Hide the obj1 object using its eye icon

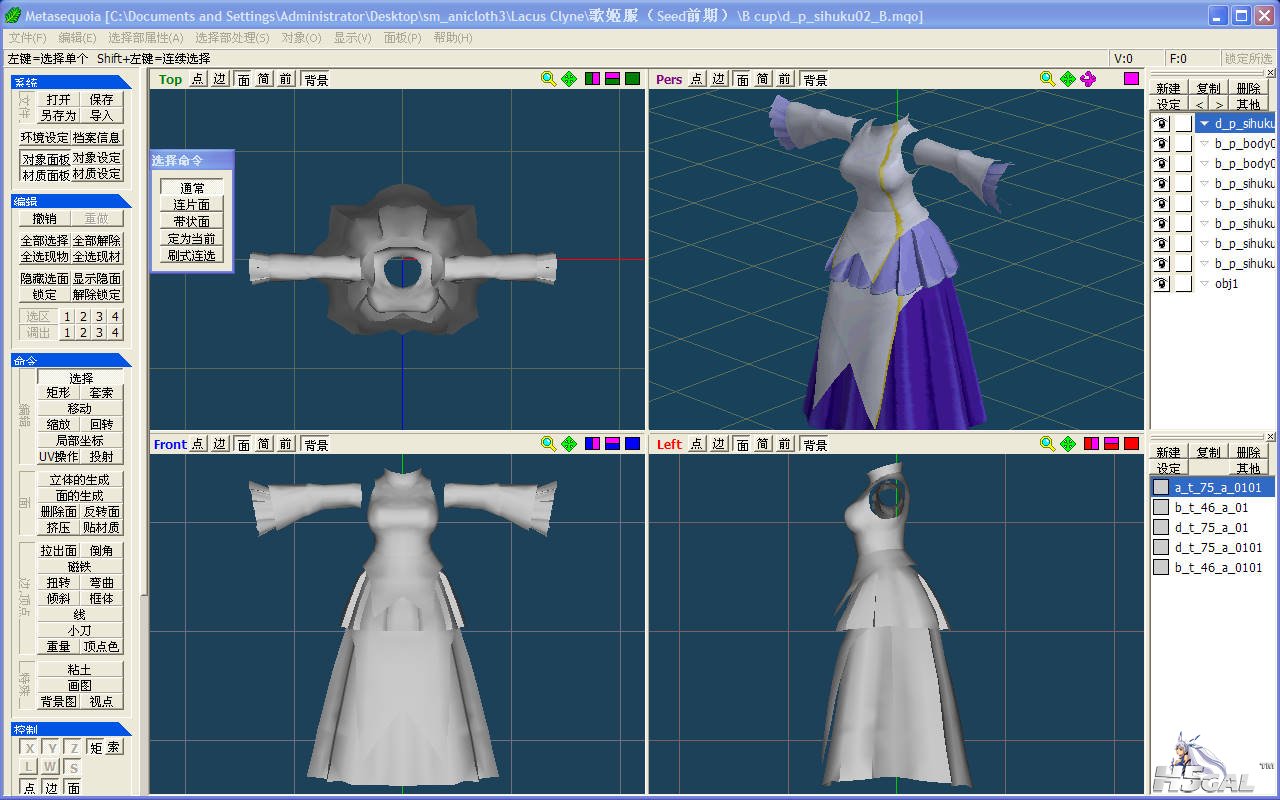click(x=1161, y=284)
